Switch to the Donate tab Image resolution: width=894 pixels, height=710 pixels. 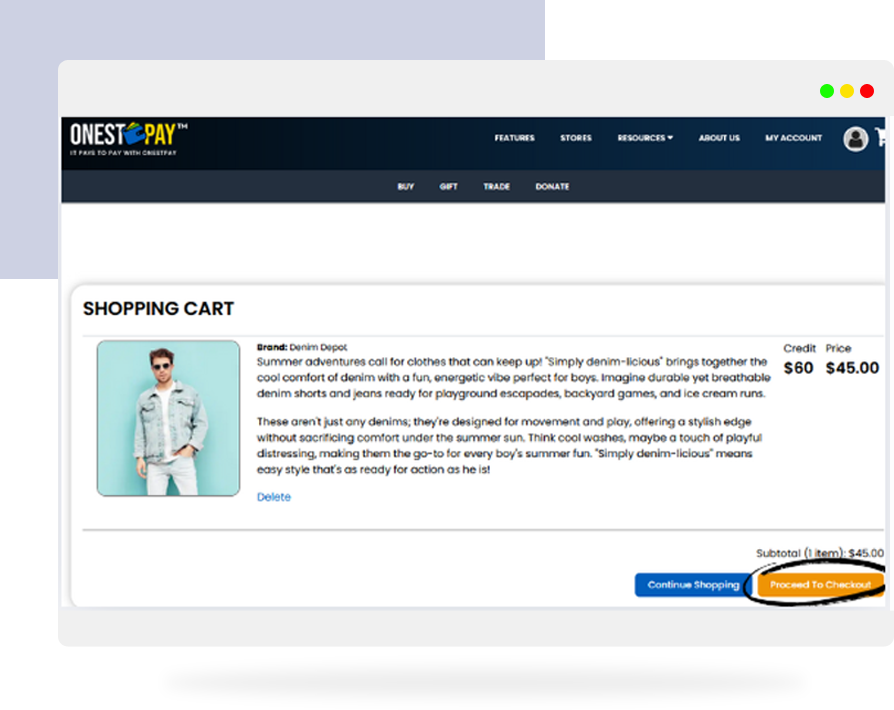pyautogui.click(x=552, y=187)
